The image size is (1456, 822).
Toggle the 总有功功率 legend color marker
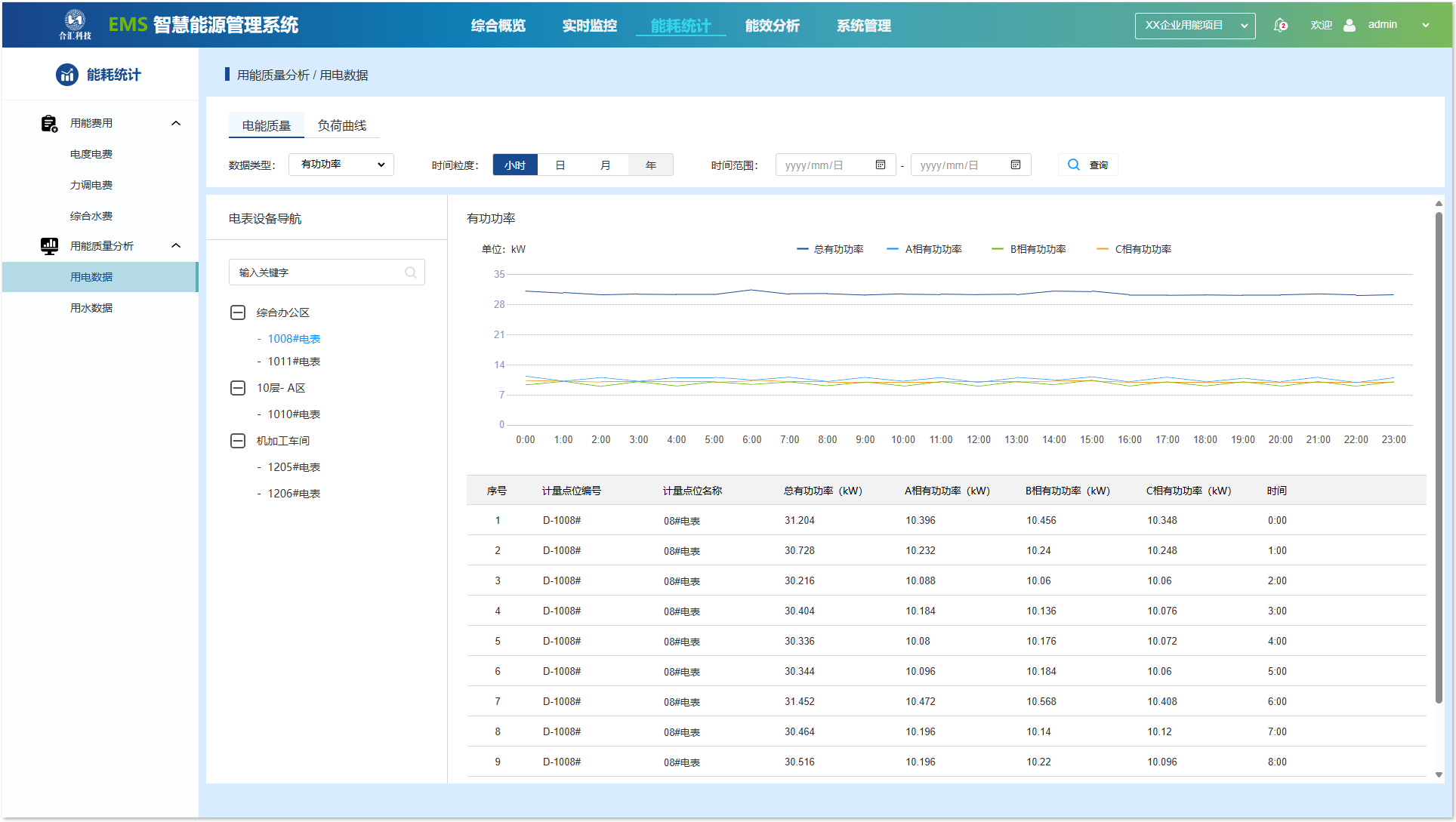(x=802, y=249)
